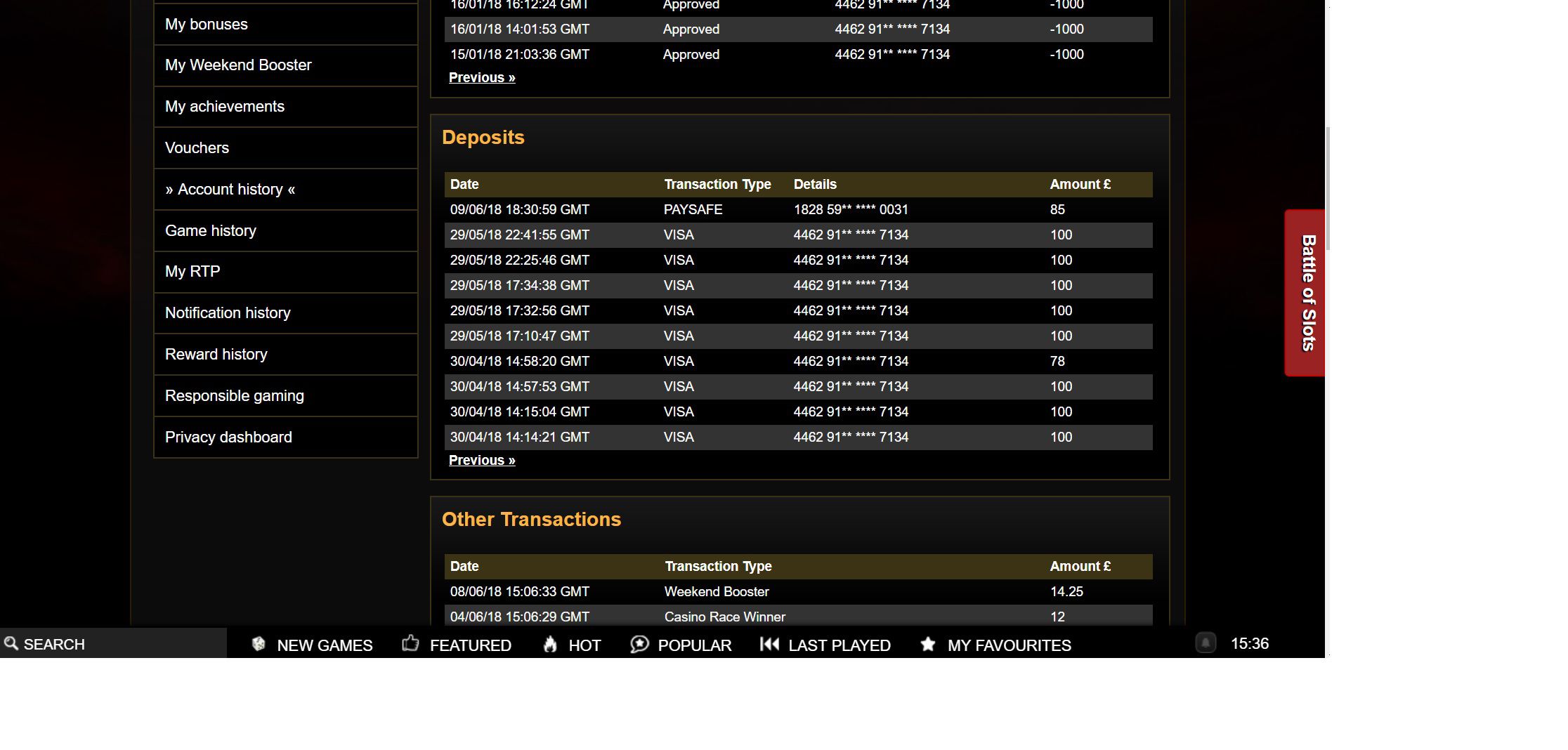This screenshot has height=750, width=1568.
Task: Go to My achievements
Action: (286, 107)
